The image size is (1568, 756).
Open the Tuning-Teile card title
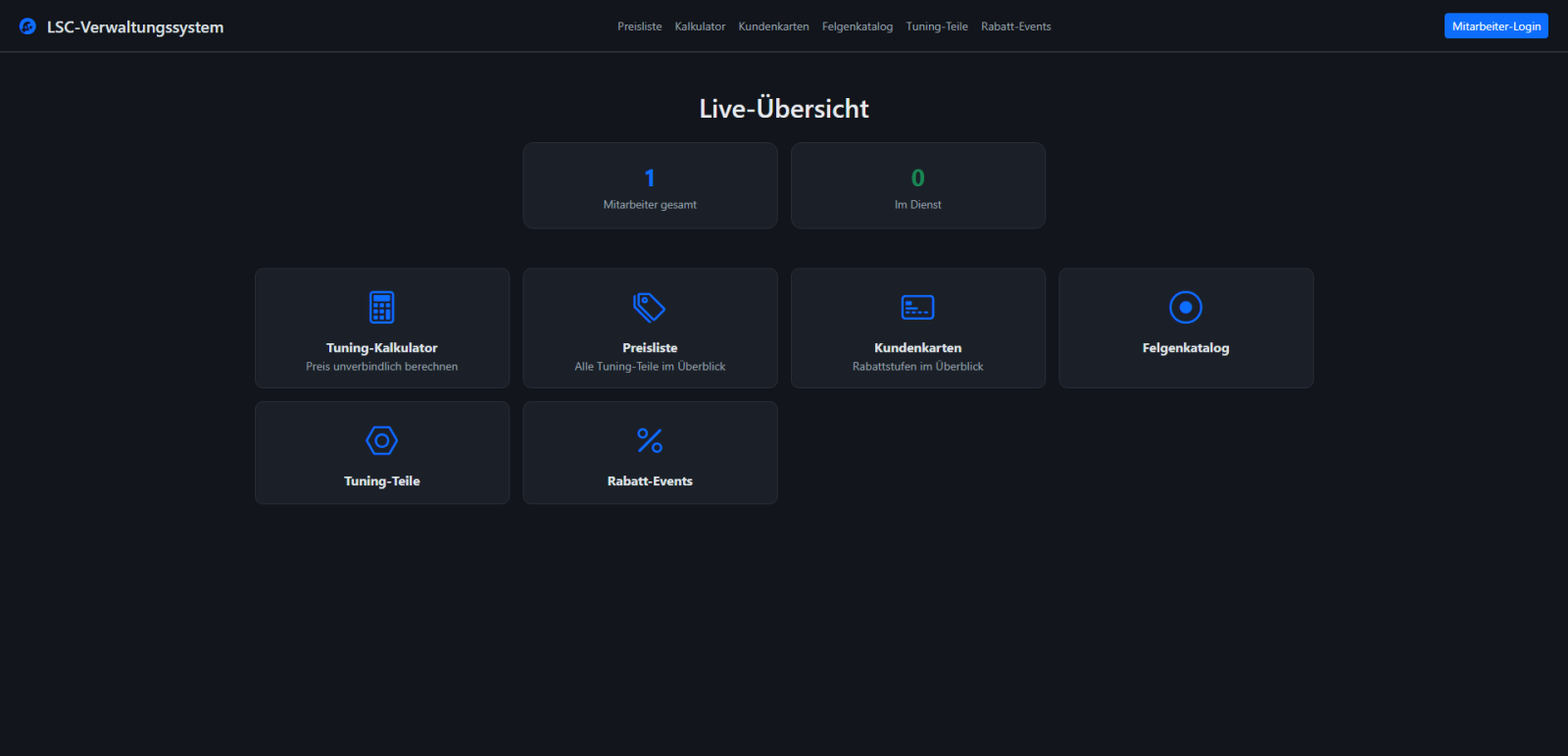click(382, 481)
